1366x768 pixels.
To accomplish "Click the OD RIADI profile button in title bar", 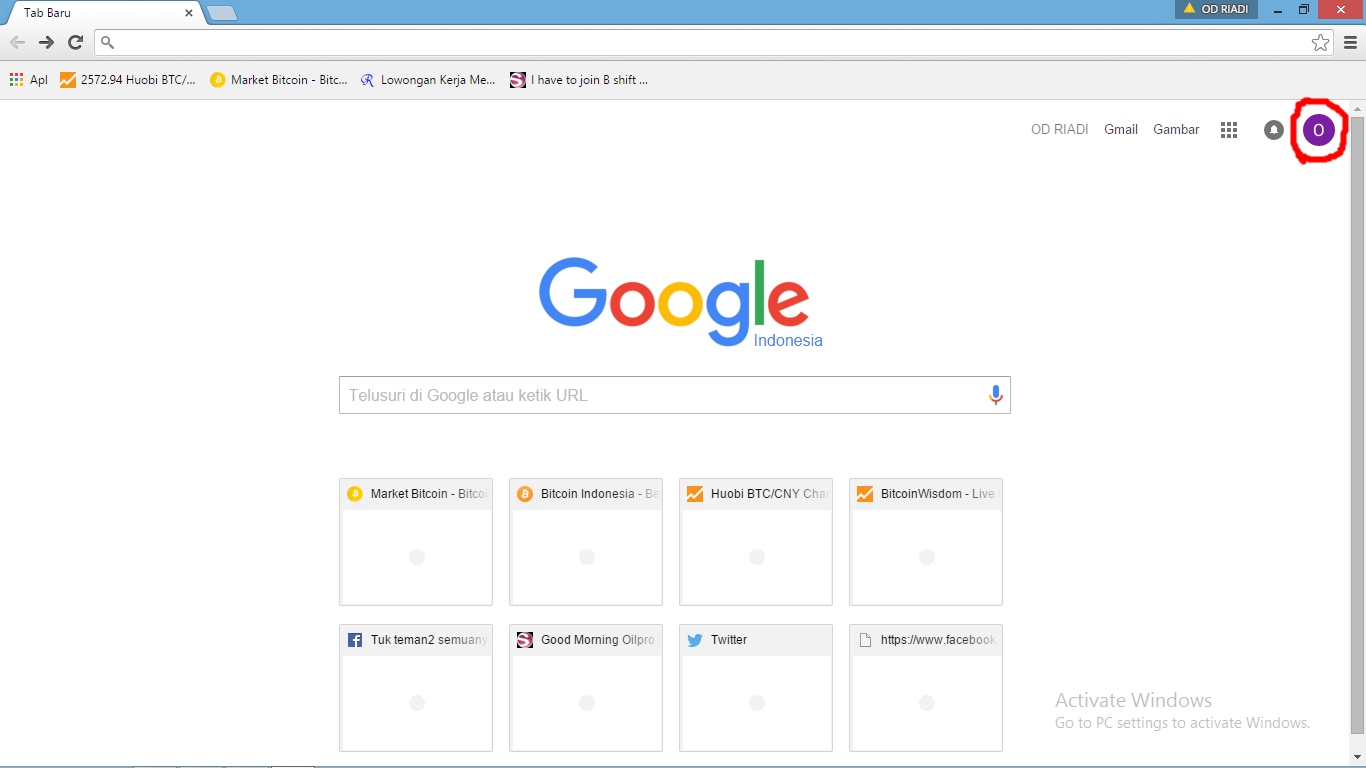I will click(1216, 9).
